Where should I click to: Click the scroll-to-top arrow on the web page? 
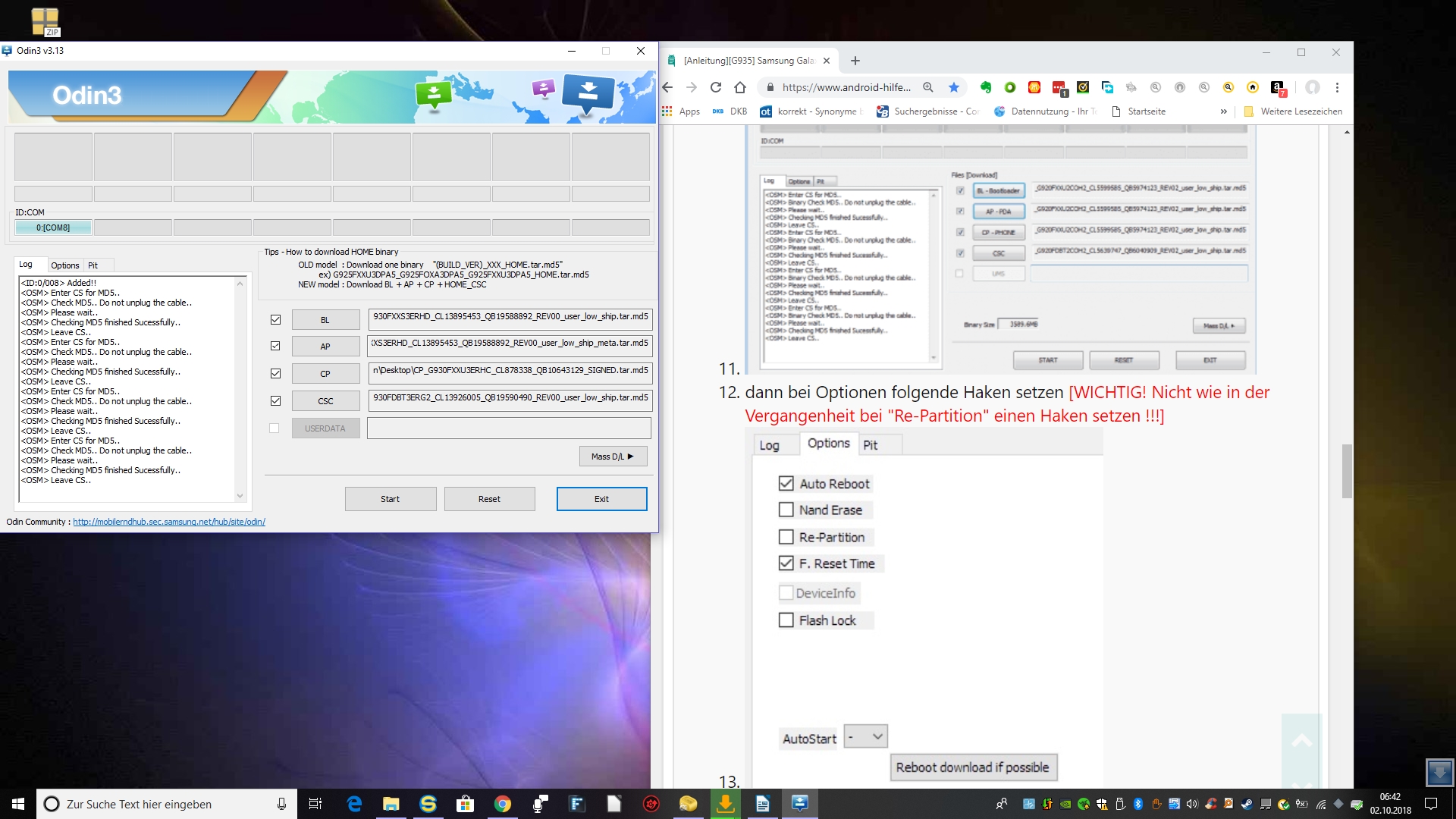tap(1302, 742)
